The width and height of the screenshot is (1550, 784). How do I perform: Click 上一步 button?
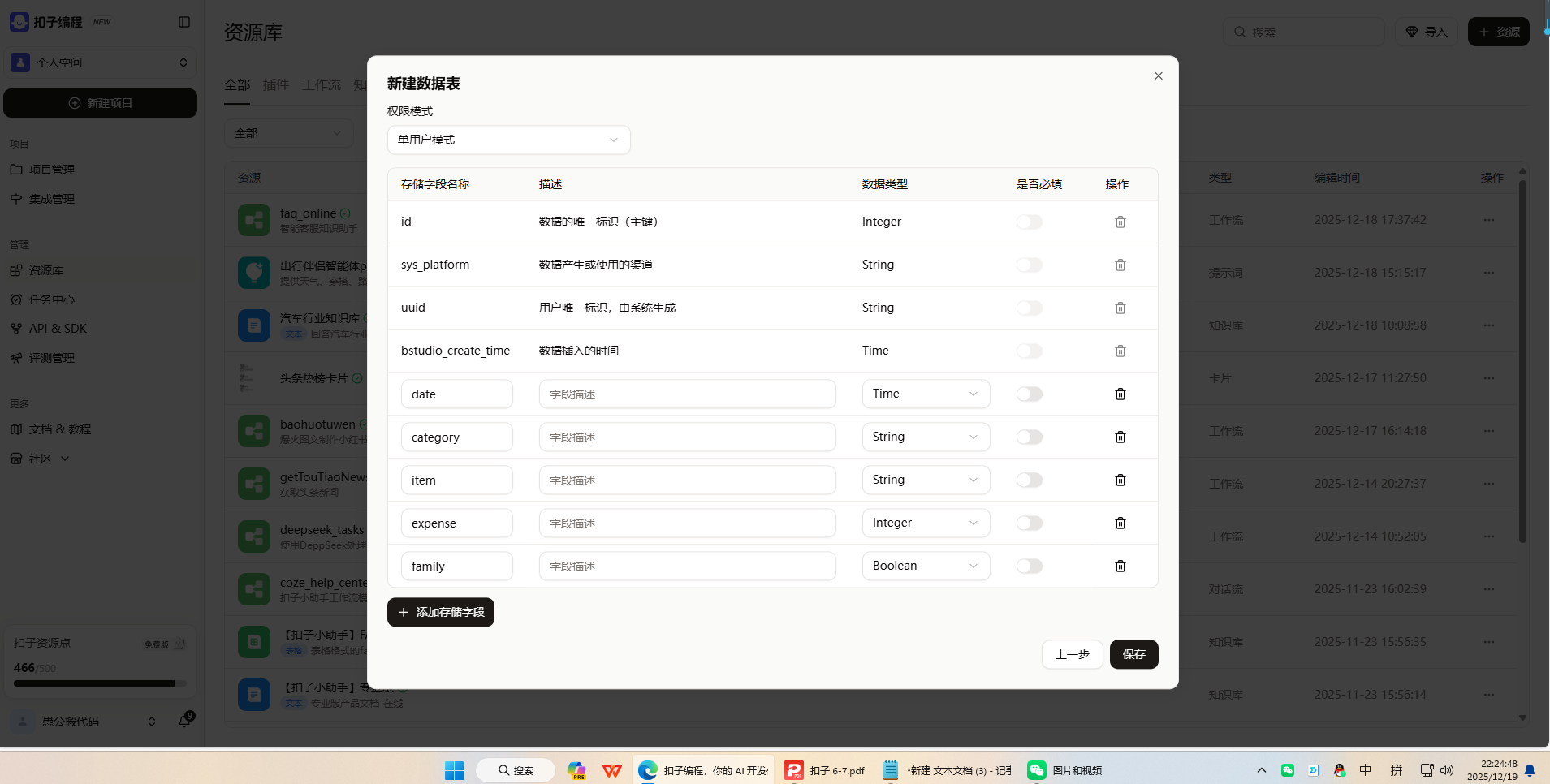click(x=1073, y=654)
